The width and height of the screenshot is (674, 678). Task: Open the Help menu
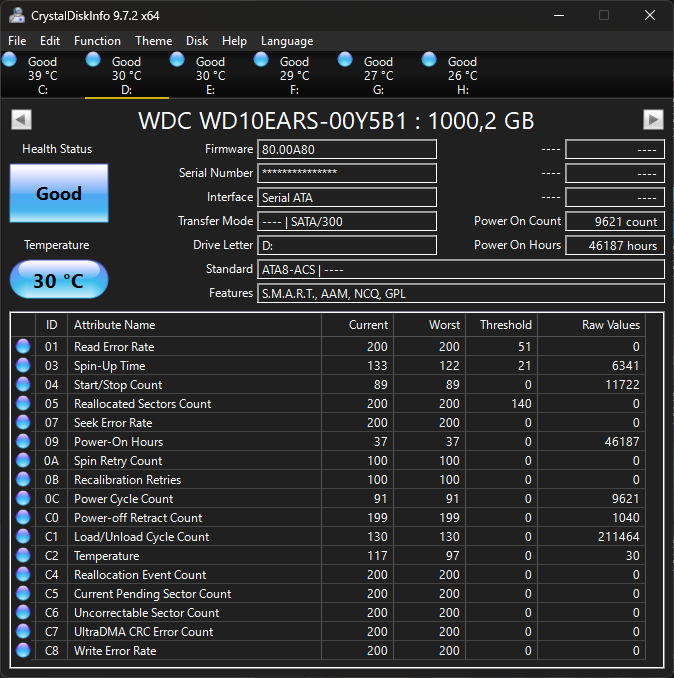click(x=234, y=41)
